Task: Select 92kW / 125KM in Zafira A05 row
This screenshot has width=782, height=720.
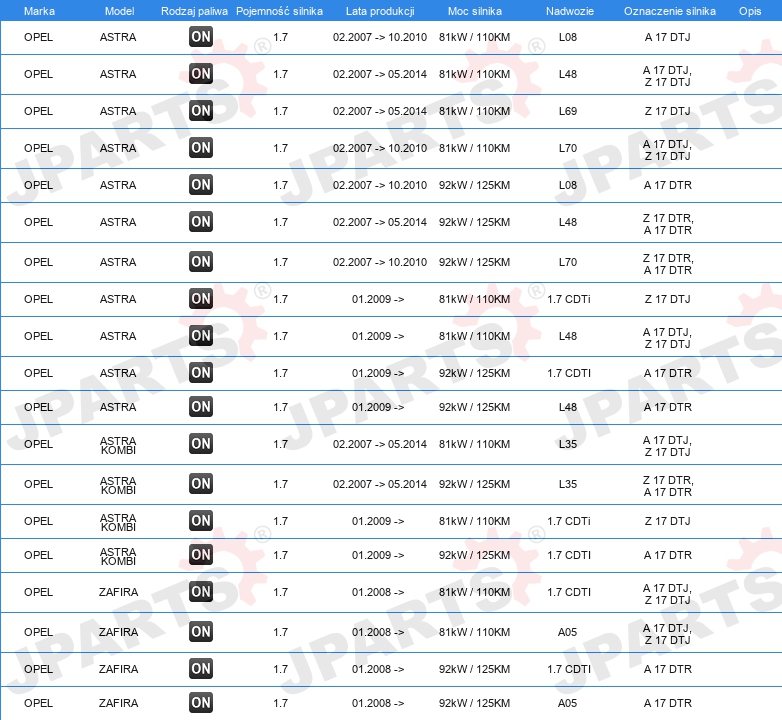Action: click(474, 703)
